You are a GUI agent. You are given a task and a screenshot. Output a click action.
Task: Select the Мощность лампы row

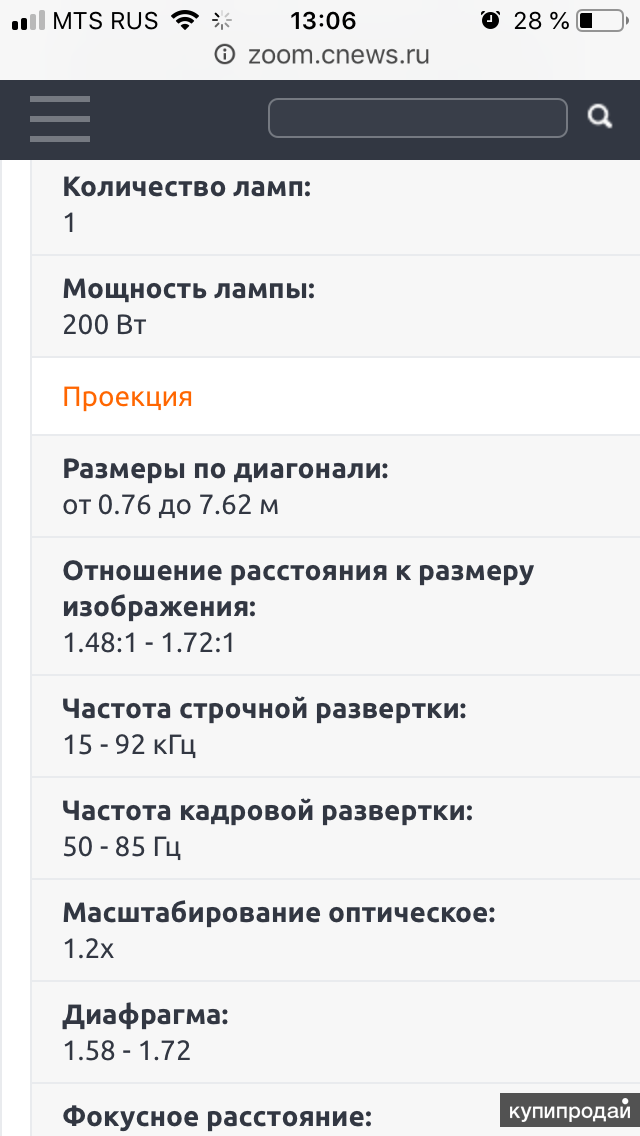(x=336, y=306)
